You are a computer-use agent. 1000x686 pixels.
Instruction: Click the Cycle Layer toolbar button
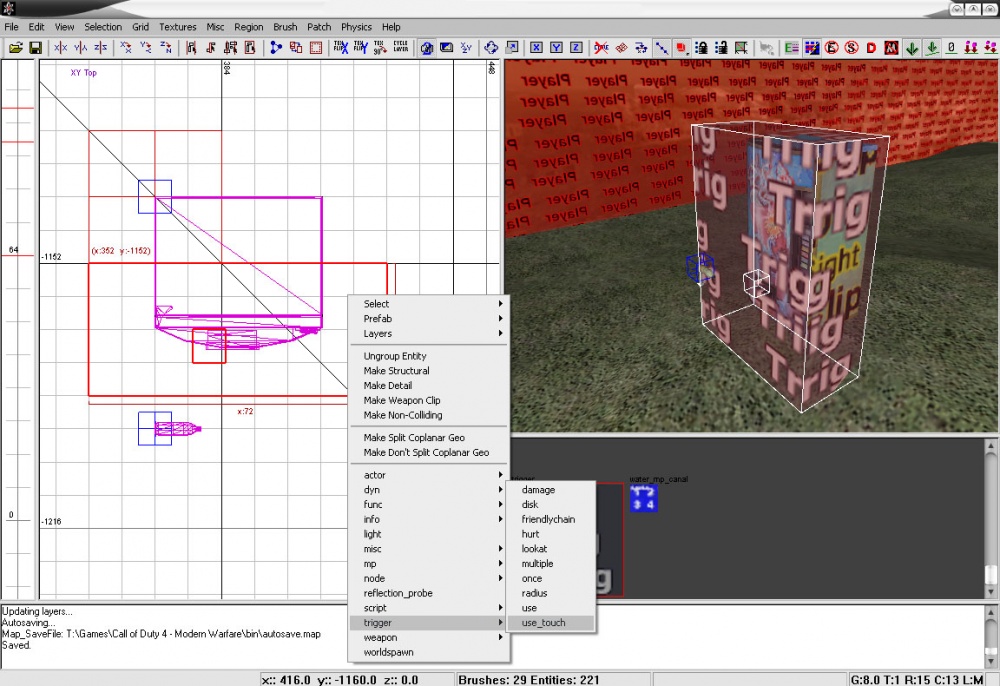[x=401, y=47]
